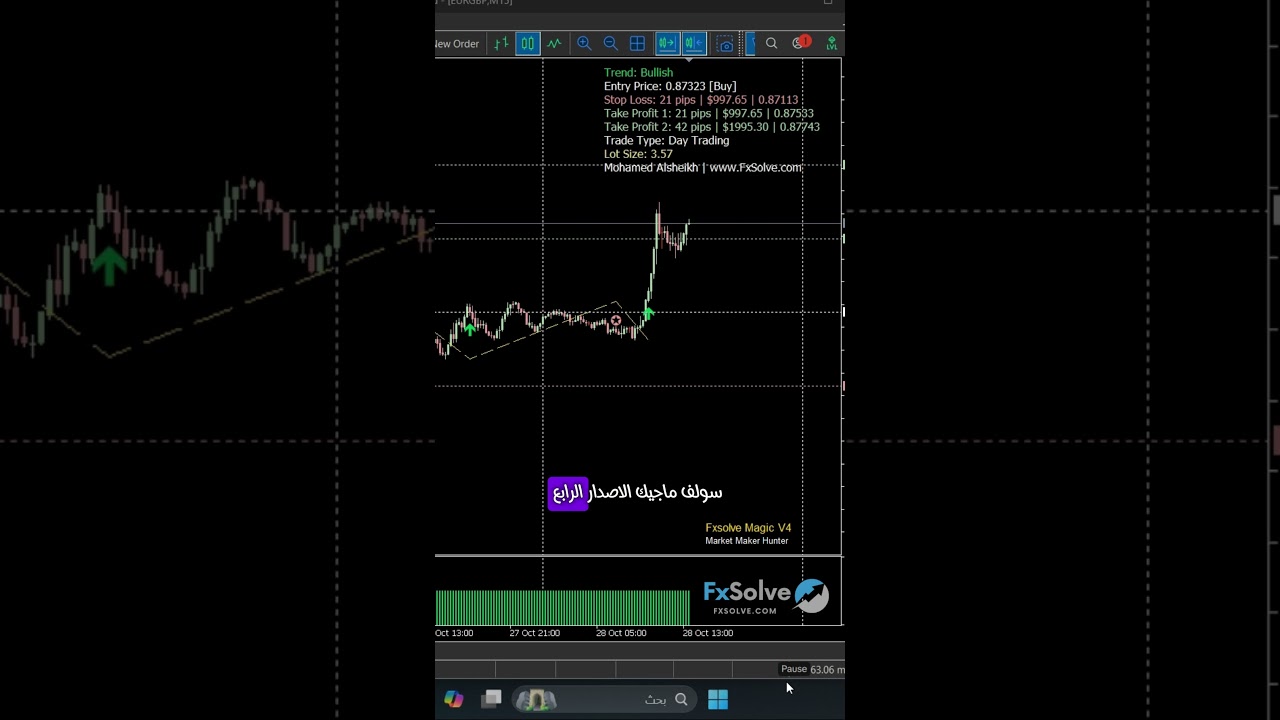The width and height of the screenshot is (1280, 720).
Task: Toggle chart auto-scroll to latest bar
Action: (667, 43)
